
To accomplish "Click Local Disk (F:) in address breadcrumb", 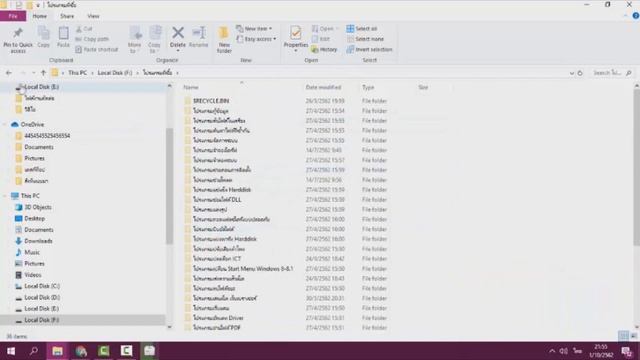I will pyautogui.click(x=115, y=73).
